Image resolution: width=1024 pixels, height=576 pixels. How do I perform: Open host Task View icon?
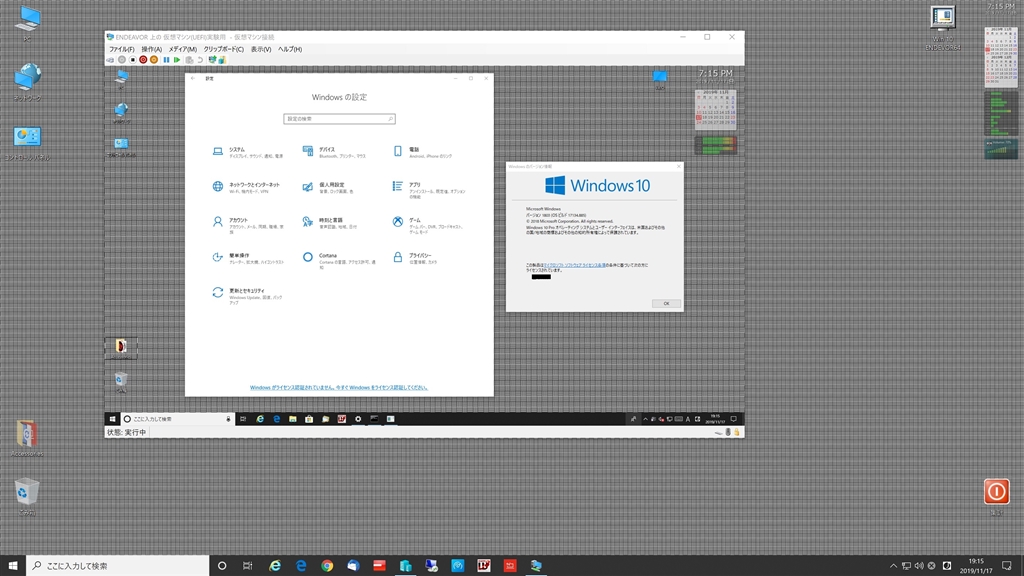click(x=248, y=566)
